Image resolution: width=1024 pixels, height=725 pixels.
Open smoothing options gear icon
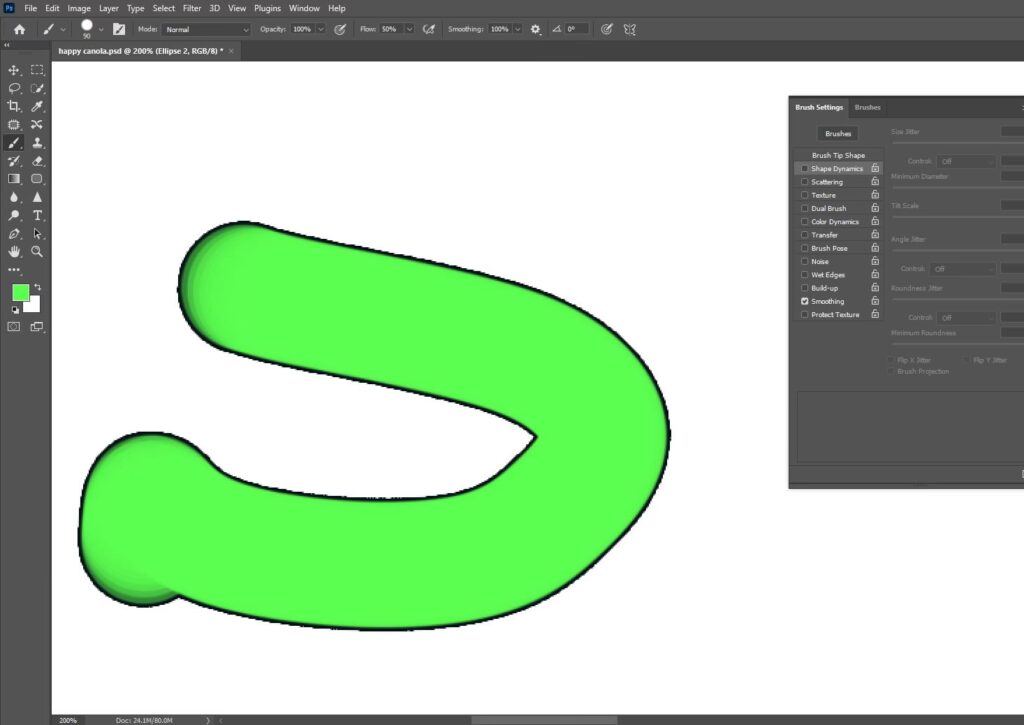click(536, 30)
